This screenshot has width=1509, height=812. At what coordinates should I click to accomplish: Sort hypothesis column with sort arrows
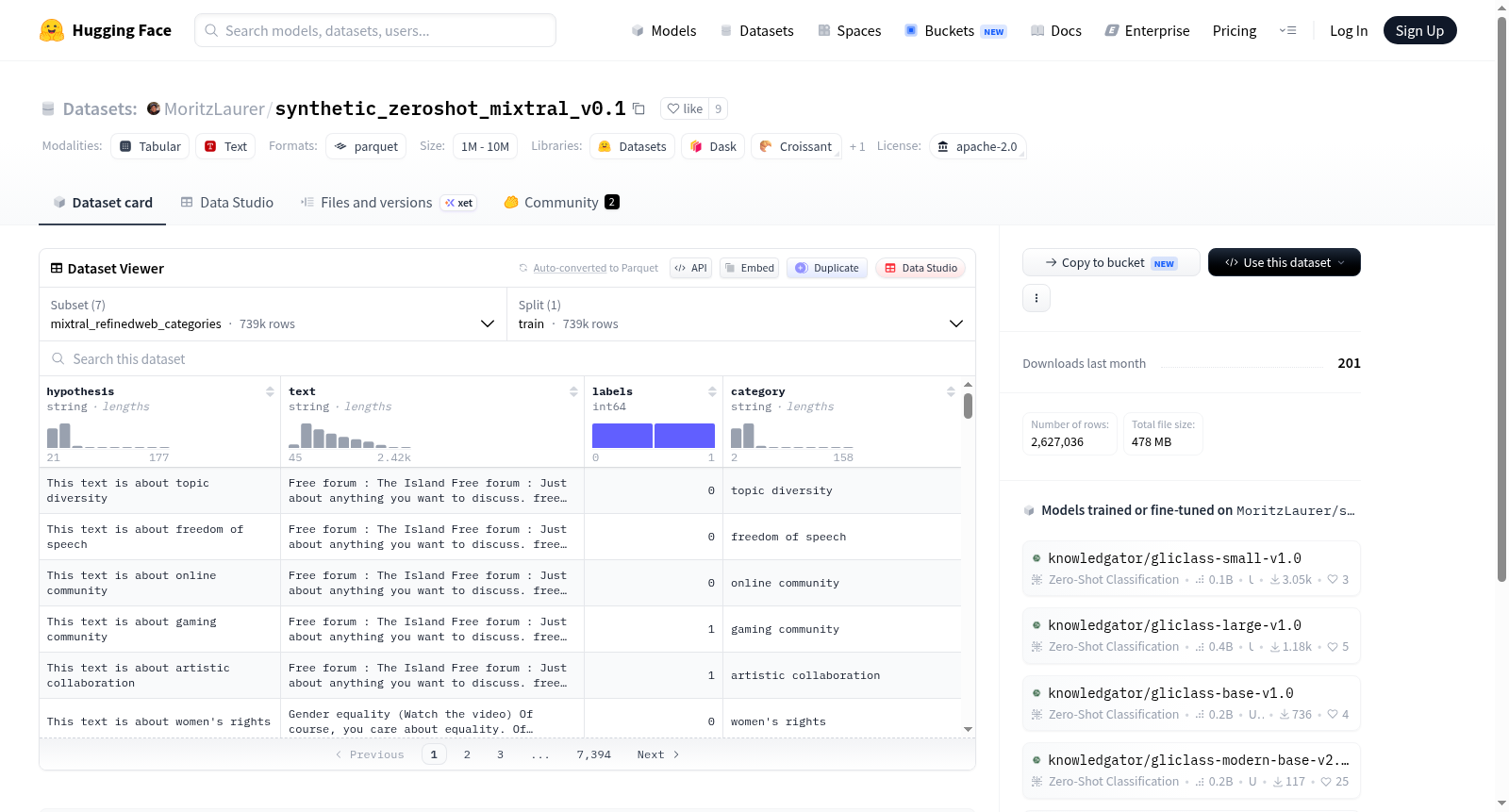click(x=270, y=391)
